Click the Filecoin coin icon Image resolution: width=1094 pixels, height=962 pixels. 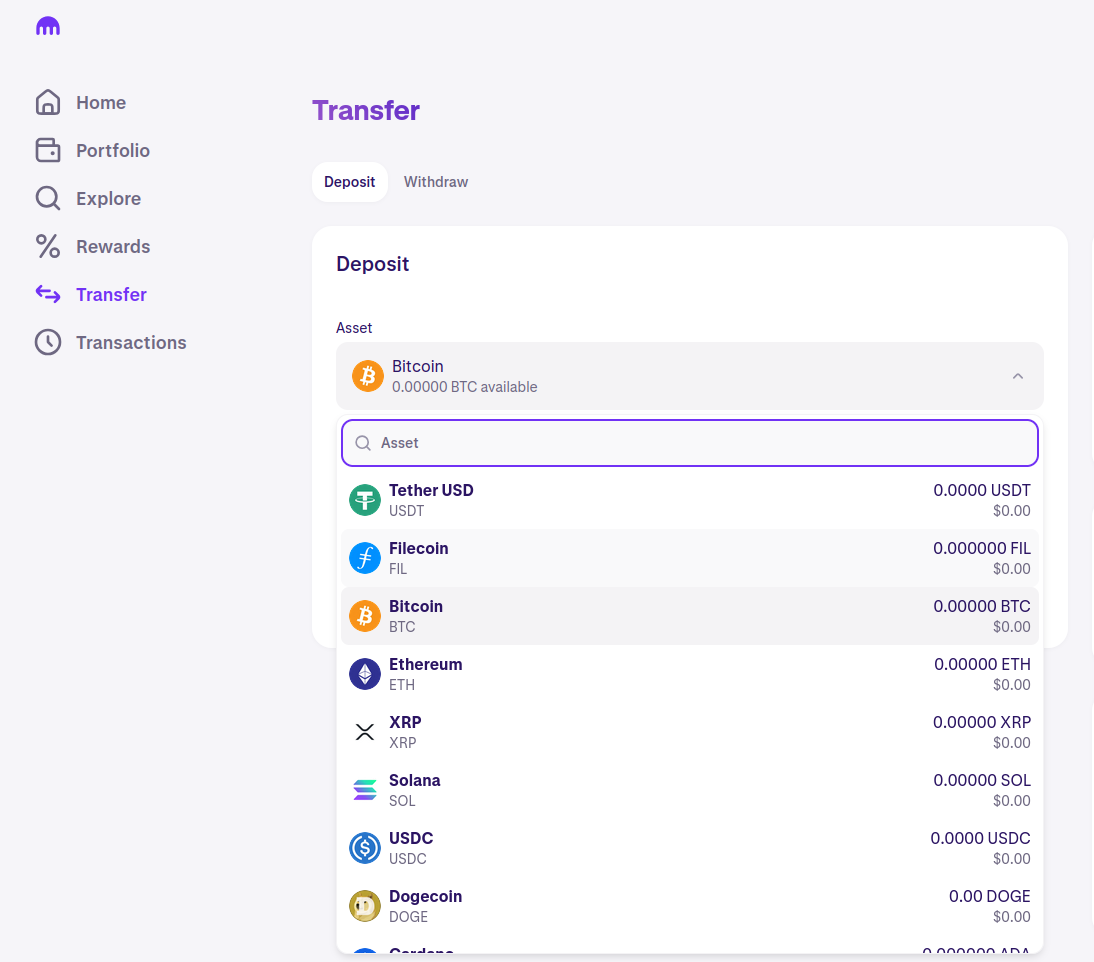(365, 558)
